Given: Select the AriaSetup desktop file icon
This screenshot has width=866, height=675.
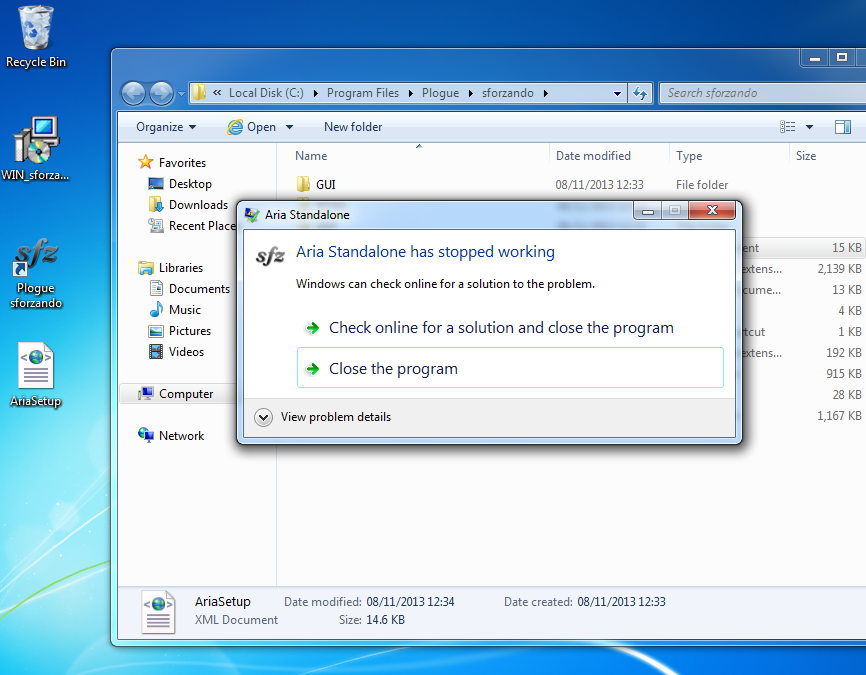Looking at the screenshot, I should [35, 375].
